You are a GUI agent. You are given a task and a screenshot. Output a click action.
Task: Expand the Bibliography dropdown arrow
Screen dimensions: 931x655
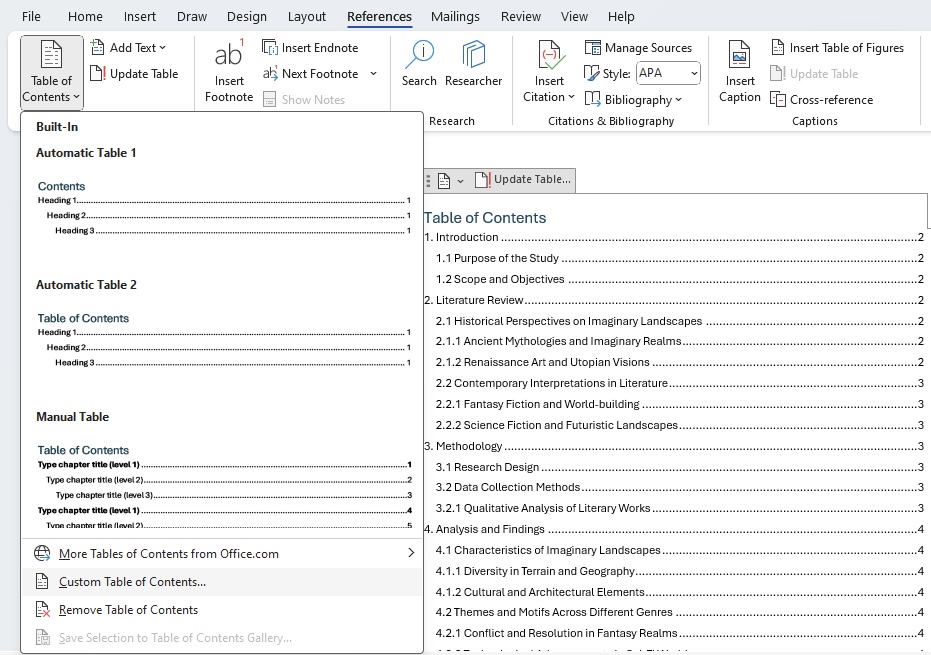click(678, 100)
